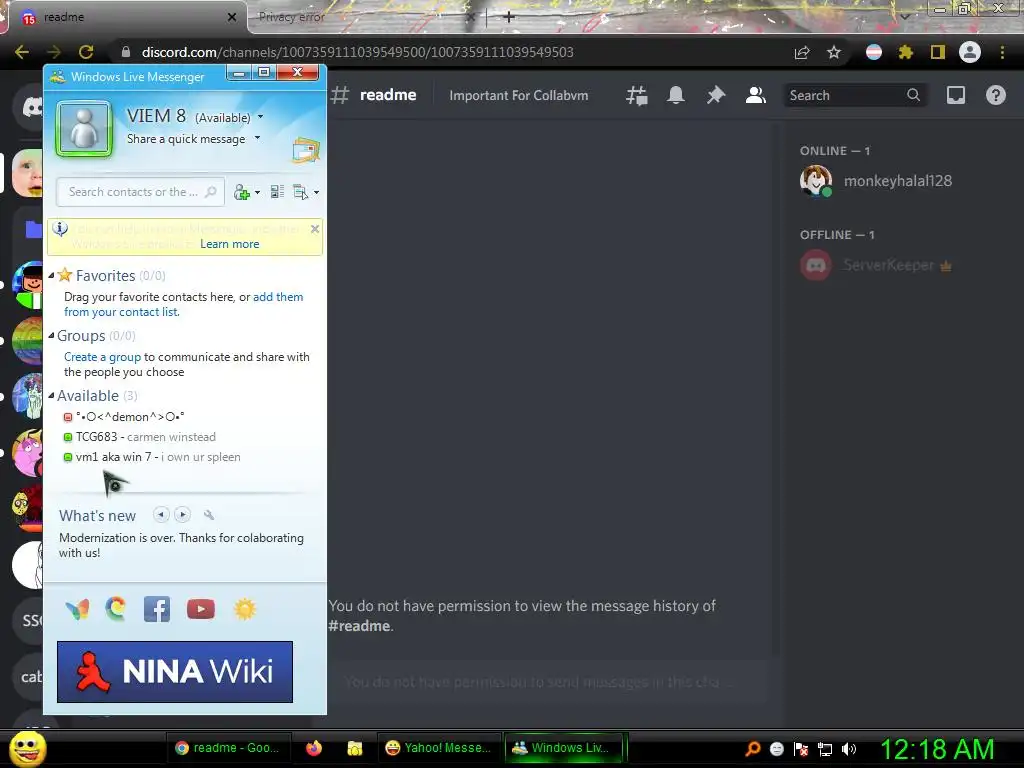
Task: Bookmark this page with the star
Action: [x=834, y=52]
